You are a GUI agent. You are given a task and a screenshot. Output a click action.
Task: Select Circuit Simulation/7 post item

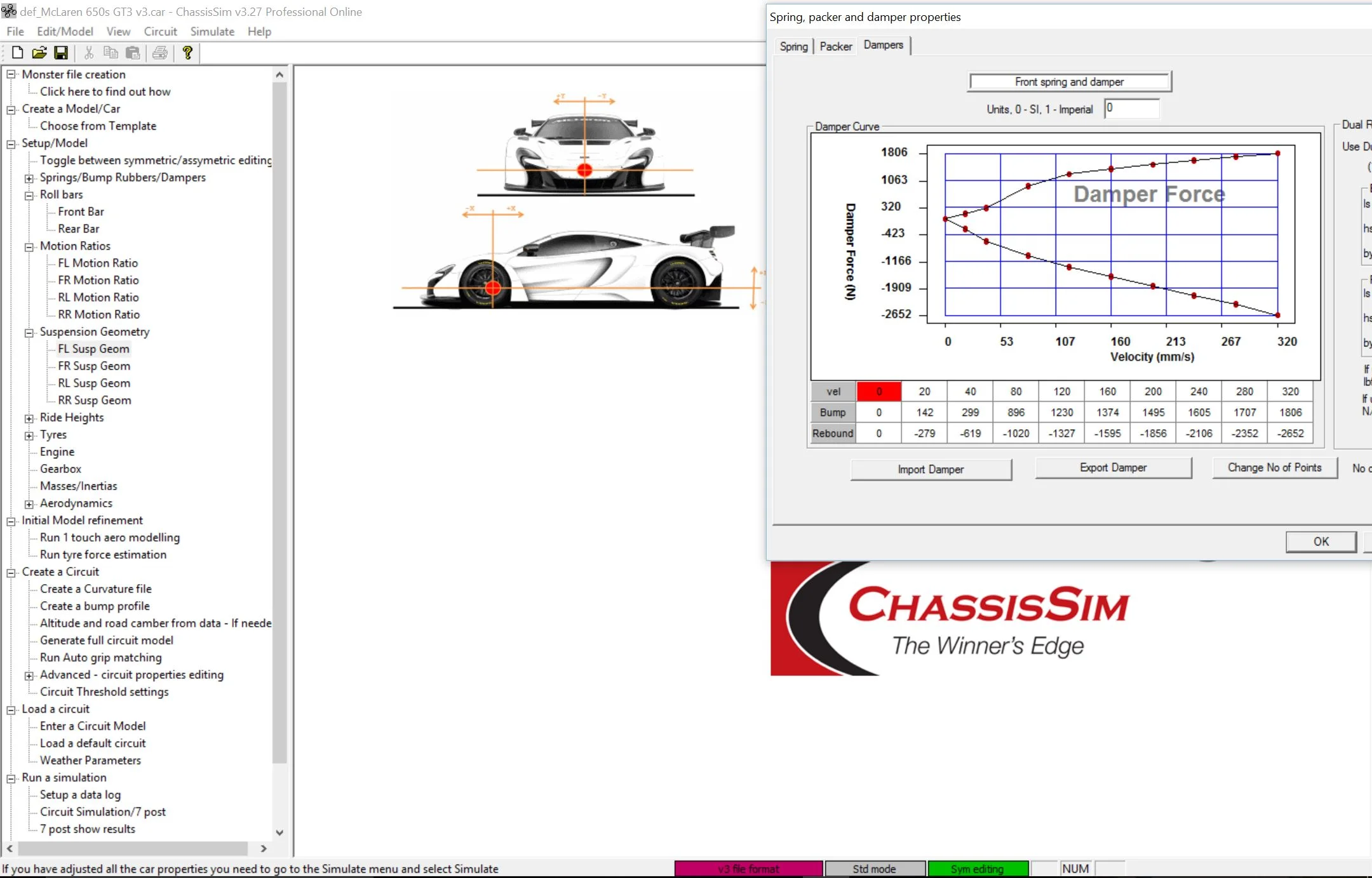click(x=103, y=812)
